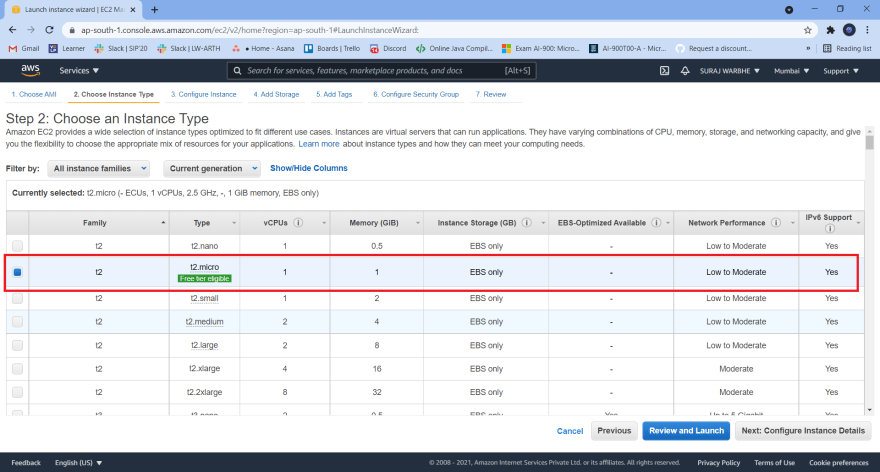The image size is (880, 472).
Task: Open AWS CloudShell icon
Action: click(664, 71)
